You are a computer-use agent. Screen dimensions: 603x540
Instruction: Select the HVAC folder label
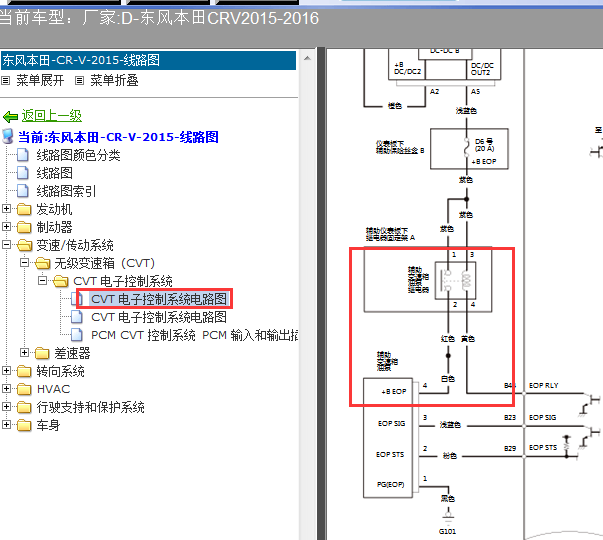tap(53, 389)
